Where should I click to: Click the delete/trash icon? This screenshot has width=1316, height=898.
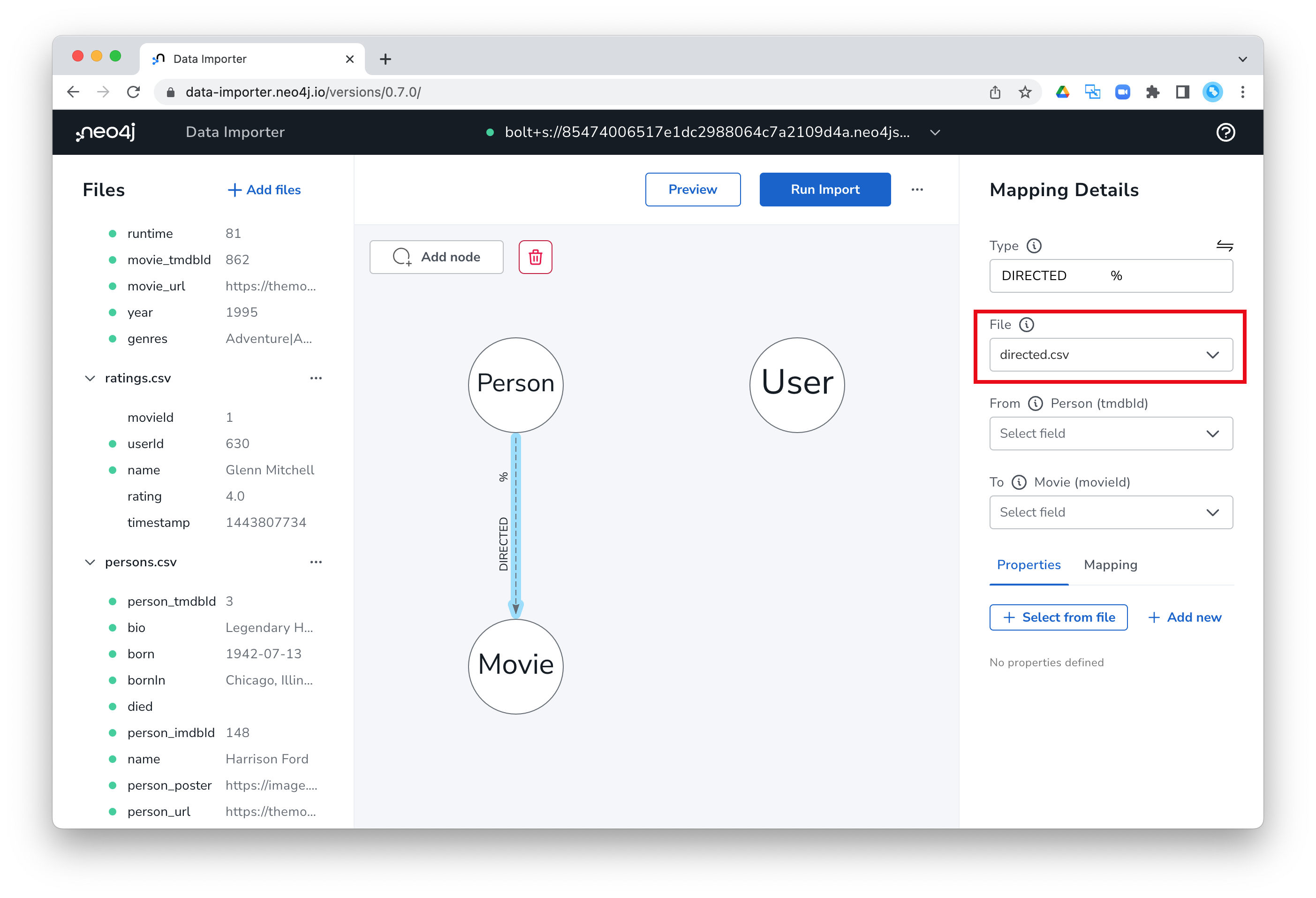click(x=535, y=257)
